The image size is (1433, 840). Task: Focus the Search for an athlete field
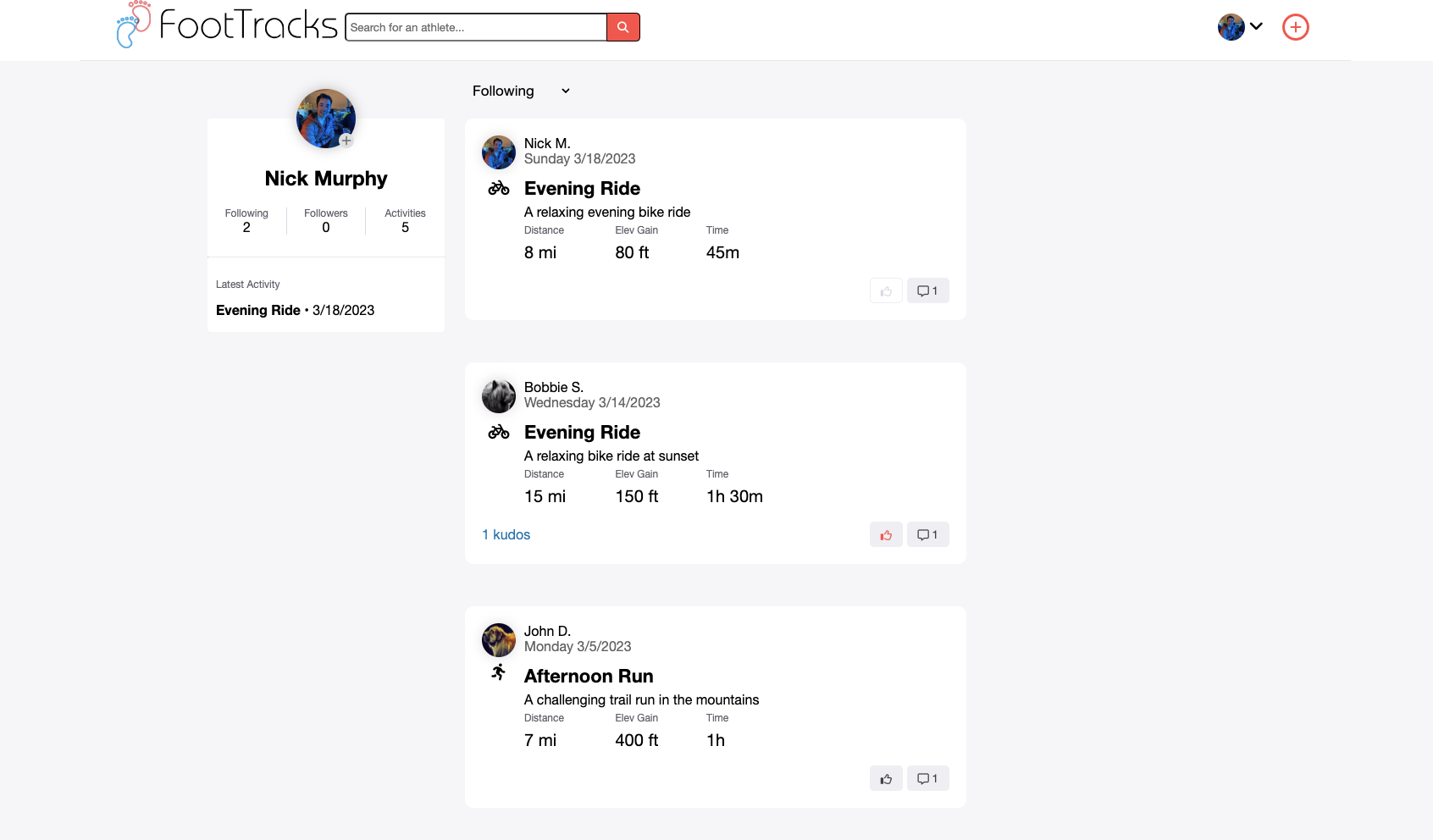[x=476, y=27]
